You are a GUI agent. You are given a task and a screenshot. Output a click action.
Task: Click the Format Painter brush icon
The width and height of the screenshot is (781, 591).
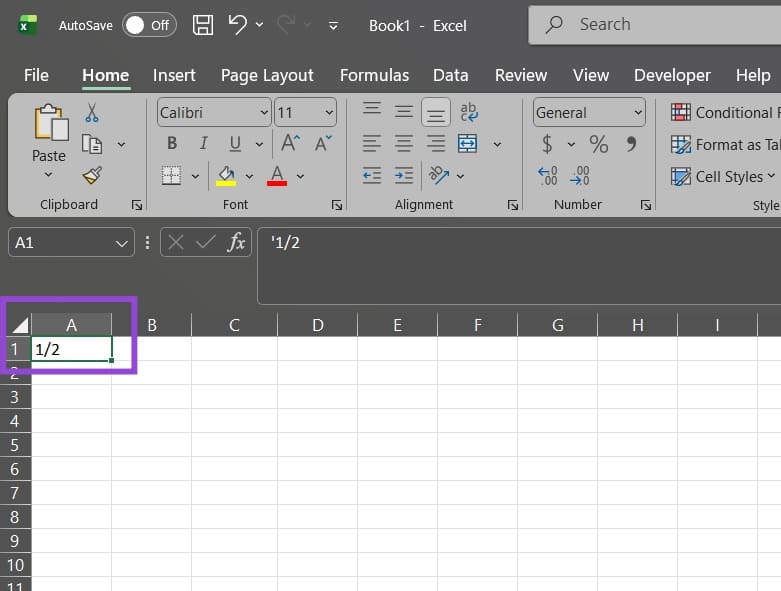coord(92,176)
